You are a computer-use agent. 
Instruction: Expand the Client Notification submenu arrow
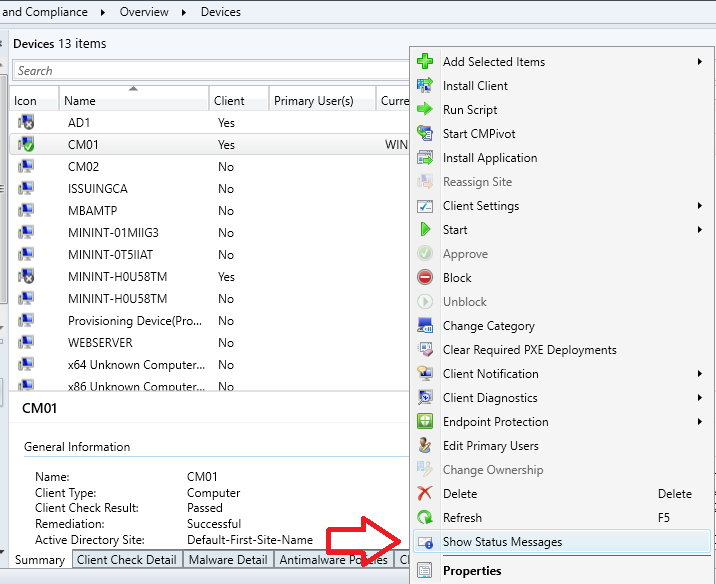coord(700,374)
